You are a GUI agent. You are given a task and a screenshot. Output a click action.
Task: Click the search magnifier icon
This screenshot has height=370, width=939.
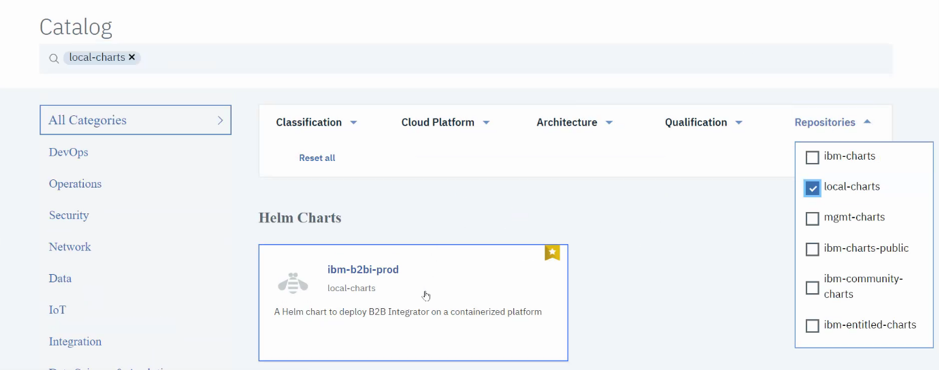[x=54, y=58]
